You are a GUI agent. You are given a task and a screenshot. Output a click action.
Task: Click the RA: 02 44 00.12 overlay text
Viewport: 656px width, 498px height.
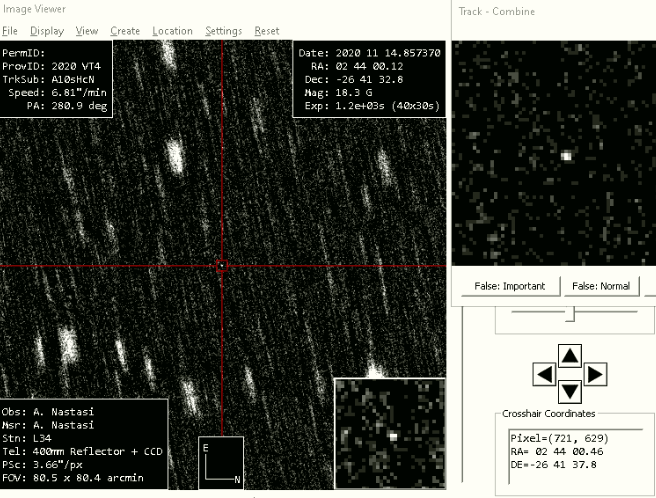(x=357, y=66)
